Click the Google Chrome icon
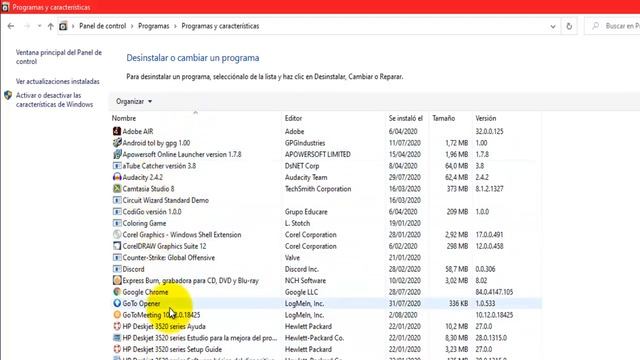 coord(117,292)
